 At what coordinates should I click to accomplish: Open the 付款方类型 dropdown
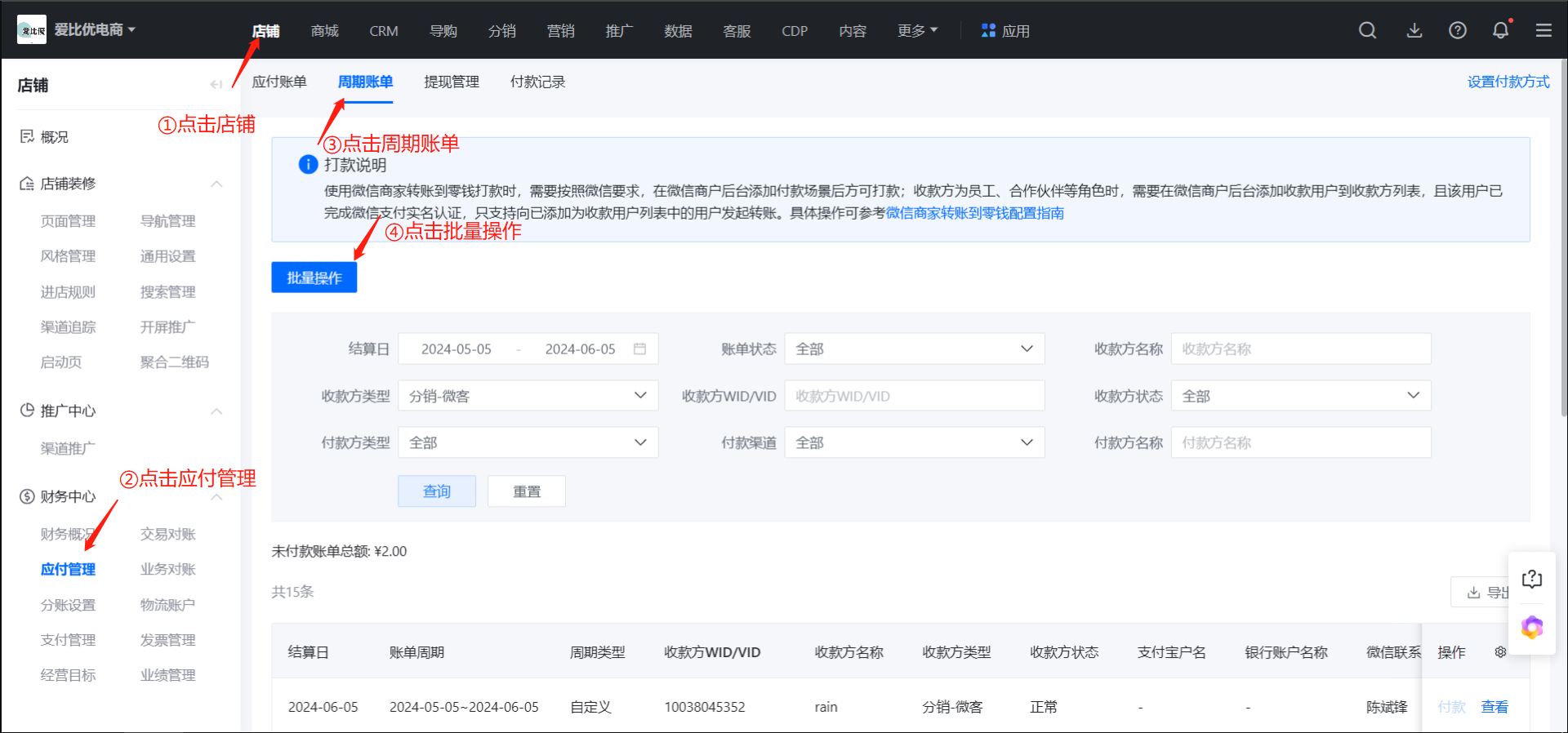coord(528,442)
